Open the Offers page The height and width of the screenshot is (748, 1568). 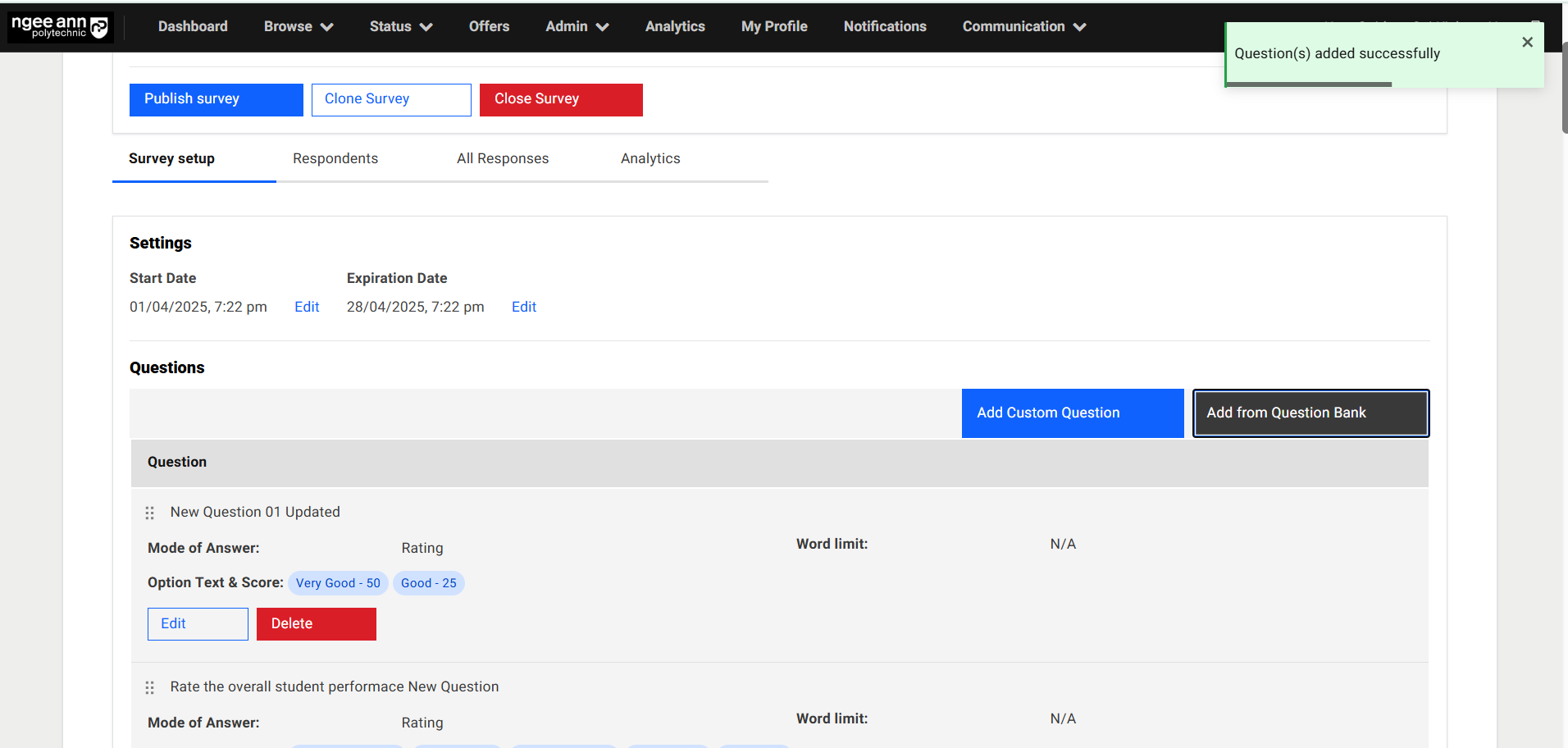tap(489, 26)
